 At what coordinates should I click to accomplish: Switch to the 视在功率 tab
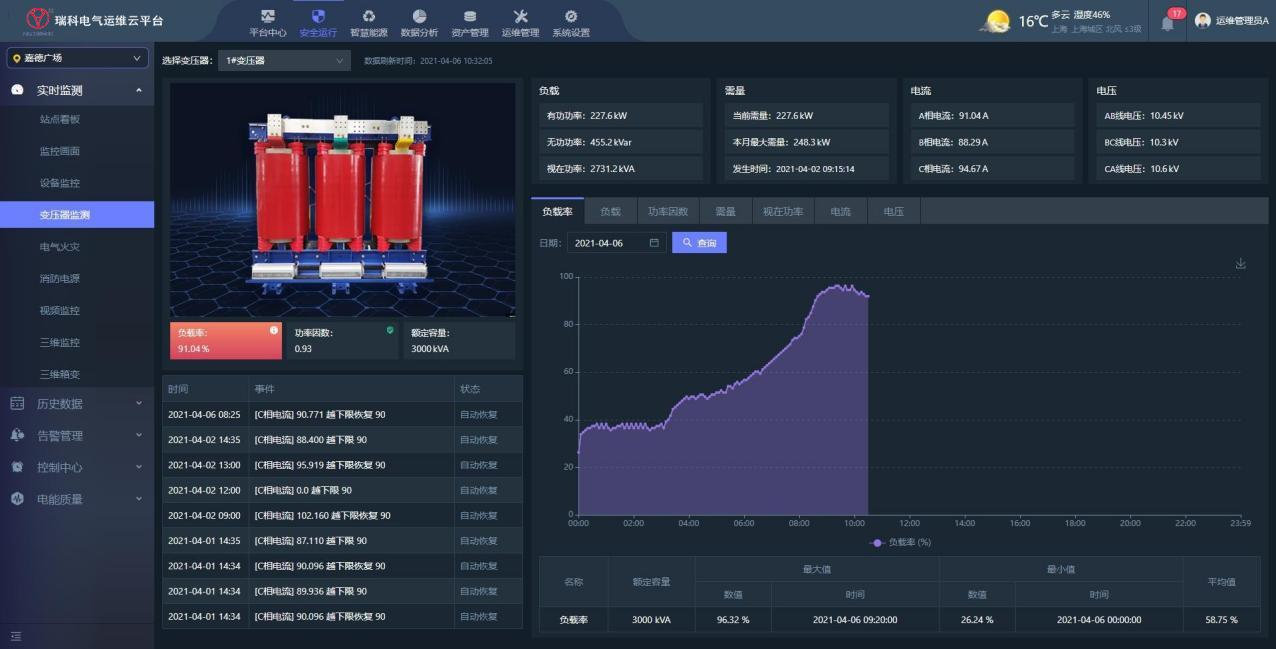[782, 212]
